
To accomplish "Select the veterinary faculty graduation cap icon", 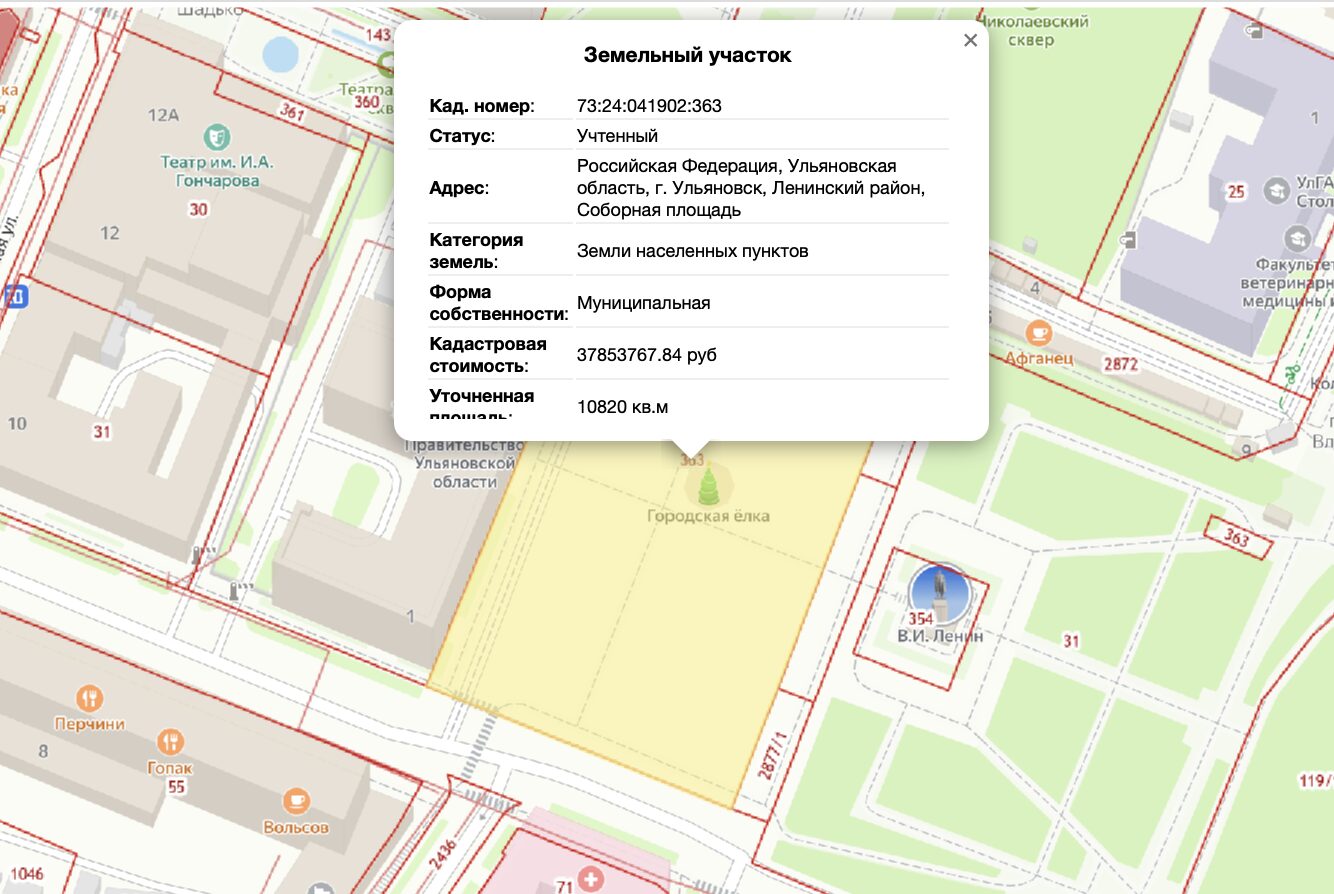I will point(1297,238).
